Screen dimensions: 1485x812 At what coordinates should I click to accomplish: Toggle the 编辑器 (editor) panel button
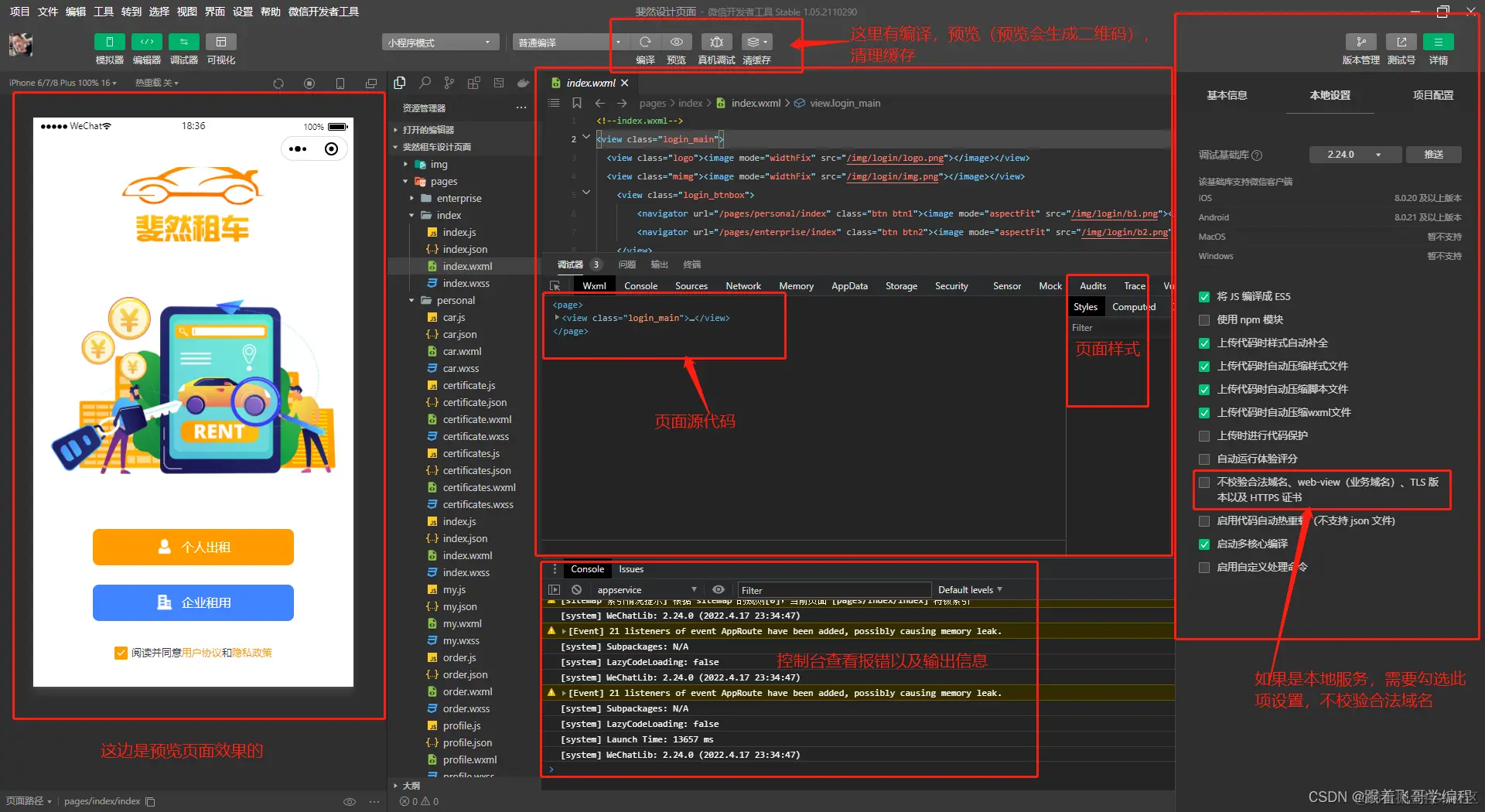coord(146,42)
